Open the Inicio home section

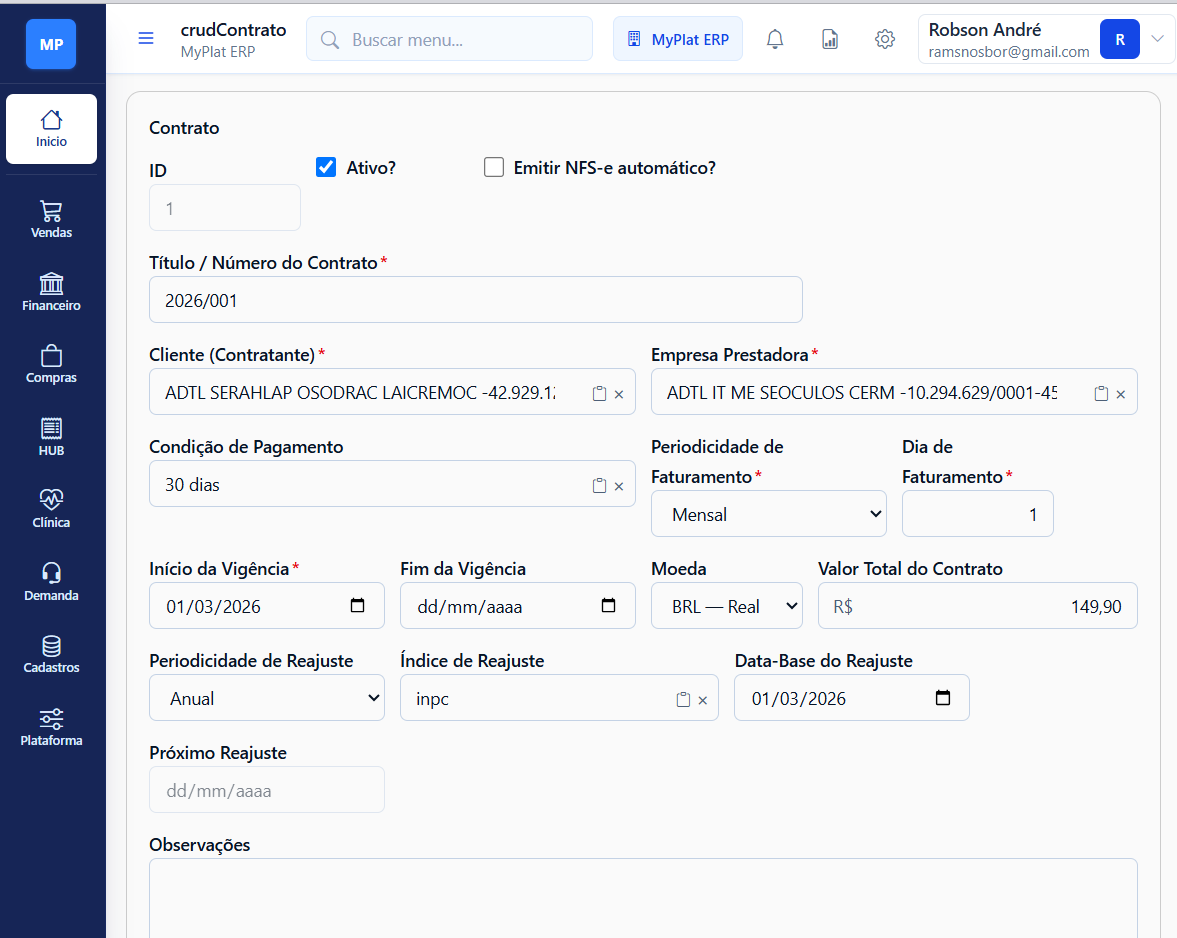pyautogui.click(x=51, y=129)
